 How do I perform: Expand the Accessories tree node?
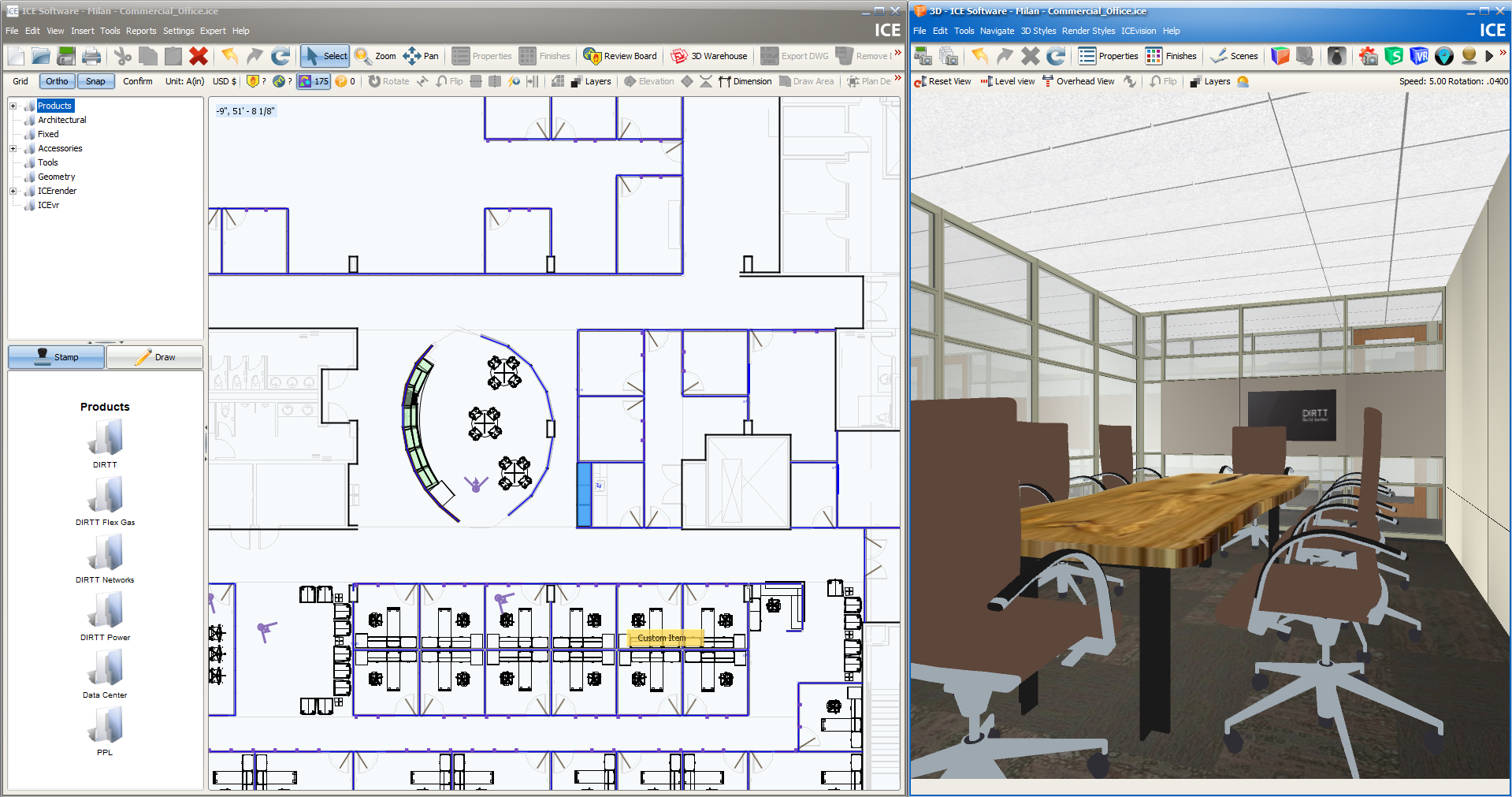[x=13, y=148]
